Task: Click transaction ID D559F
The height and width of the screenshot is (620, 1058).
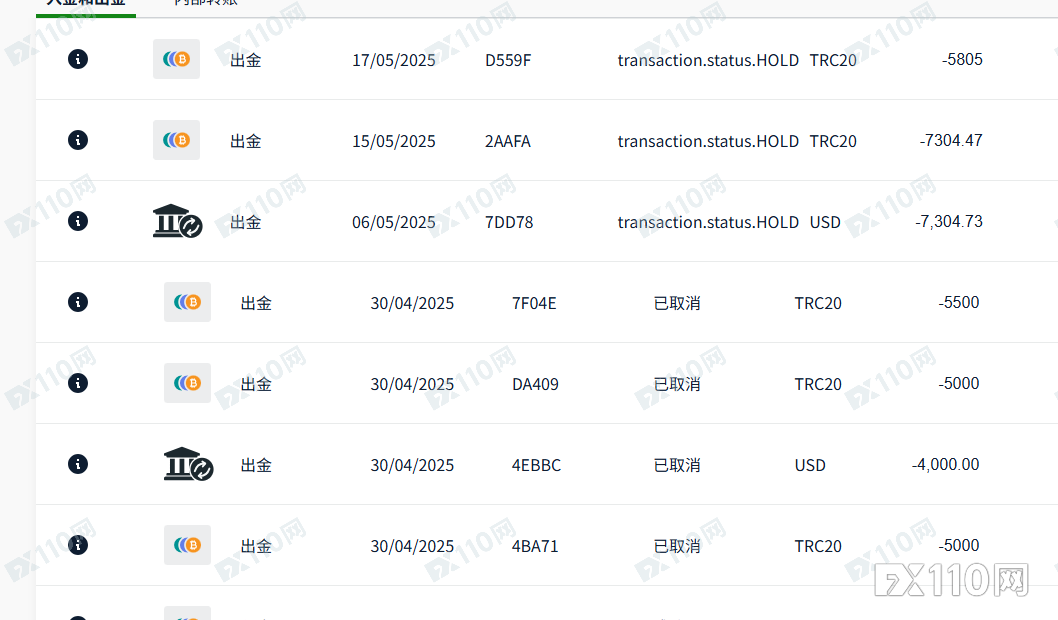Action: [508, 61]
